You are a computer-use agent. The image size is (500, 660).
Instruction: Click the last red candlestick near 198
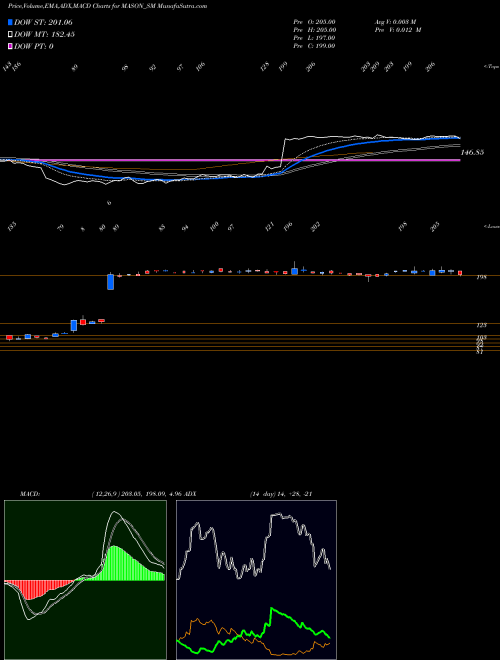[460, 273]
